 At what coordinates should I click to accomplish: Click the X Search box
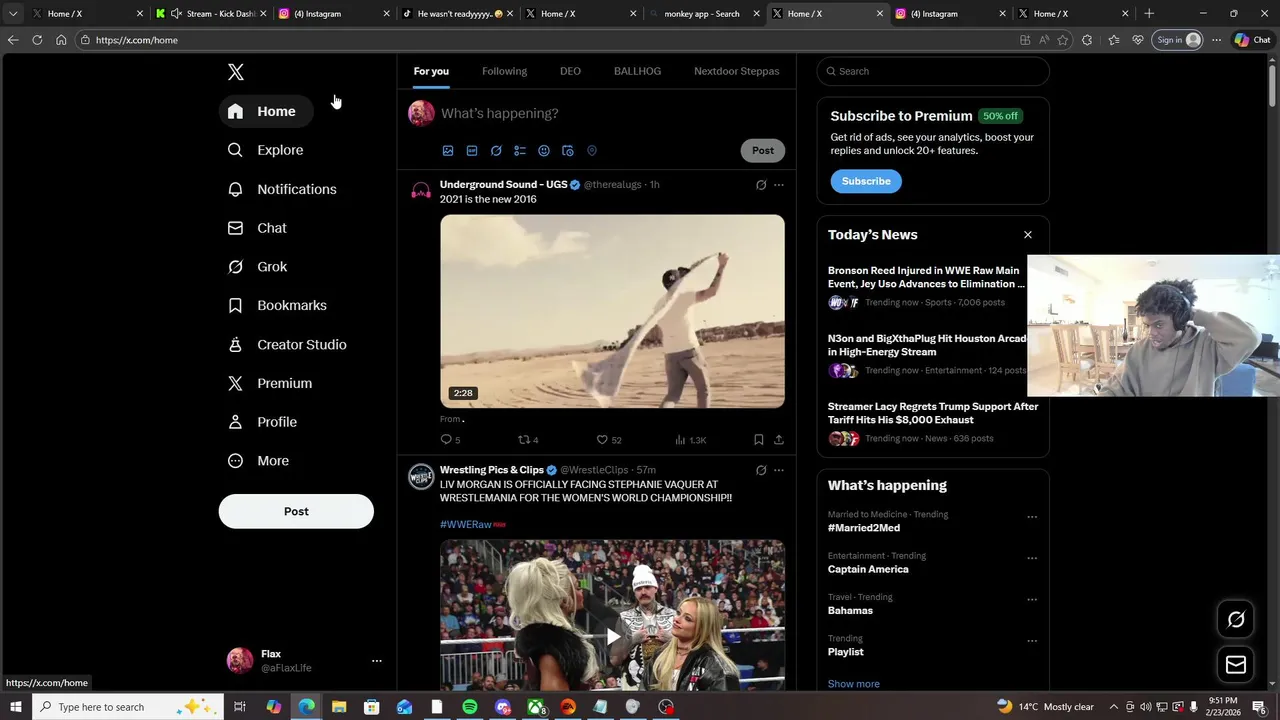933,71
